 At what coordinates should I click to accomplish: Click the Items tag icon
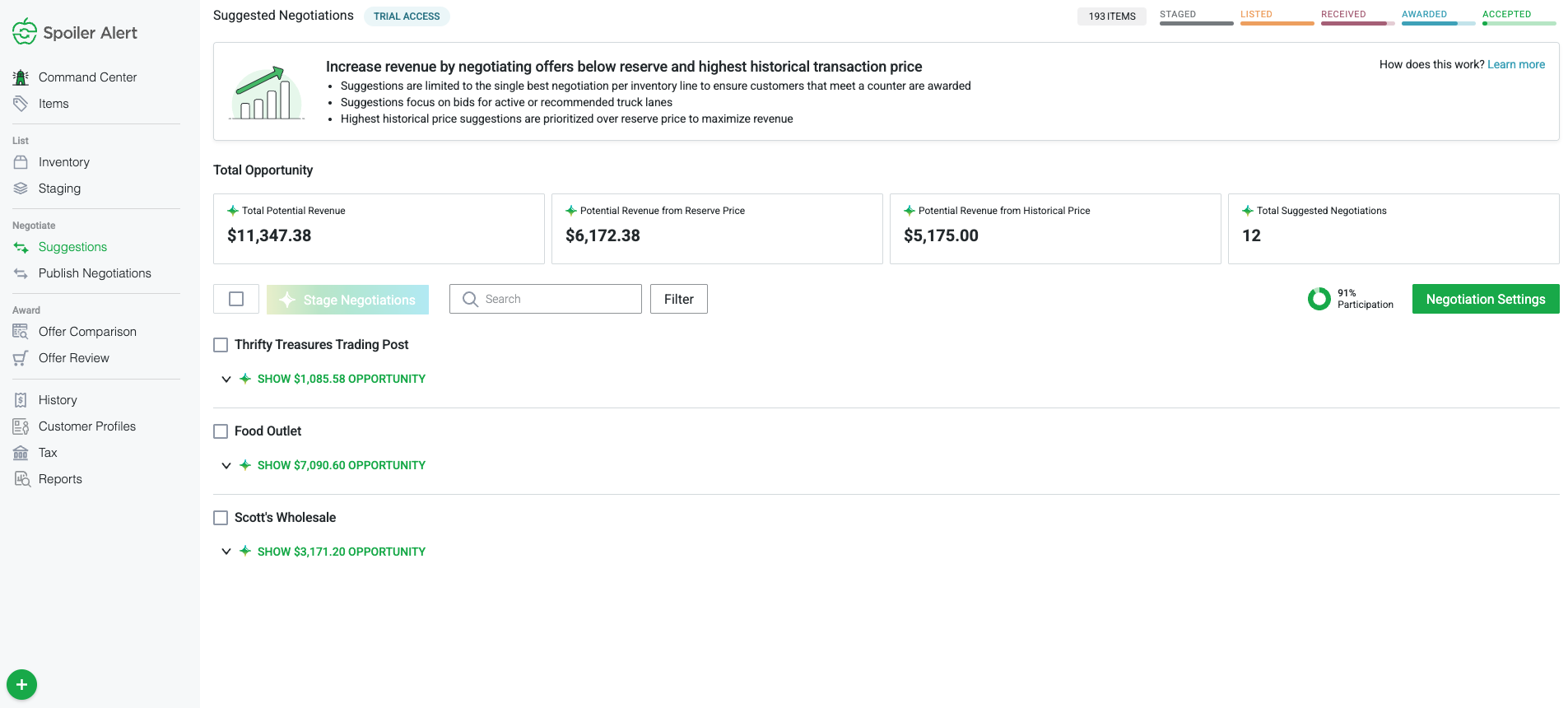tap(21, 104)
